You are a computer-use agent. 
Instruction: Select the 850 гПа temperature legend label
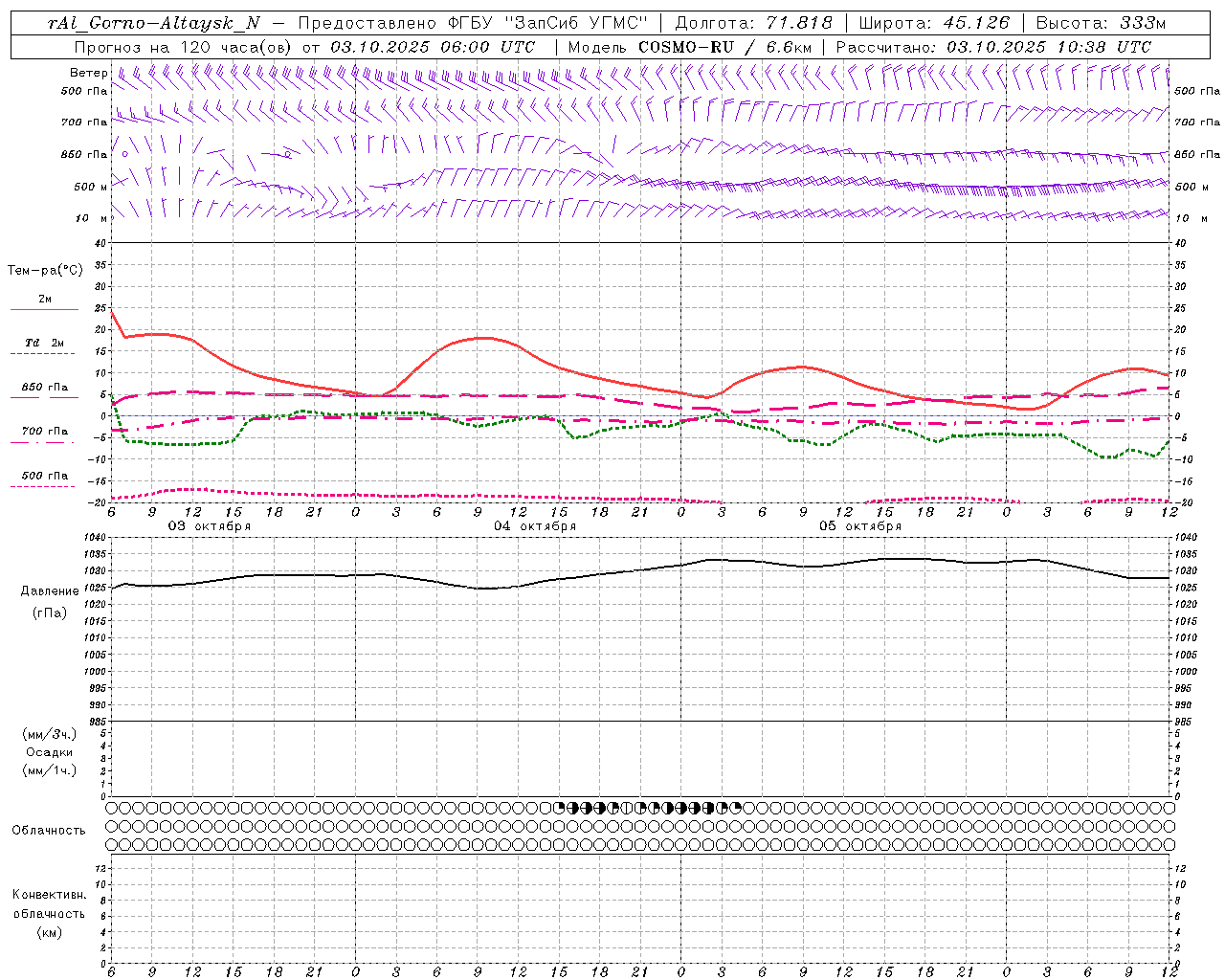tap(44, 388)
